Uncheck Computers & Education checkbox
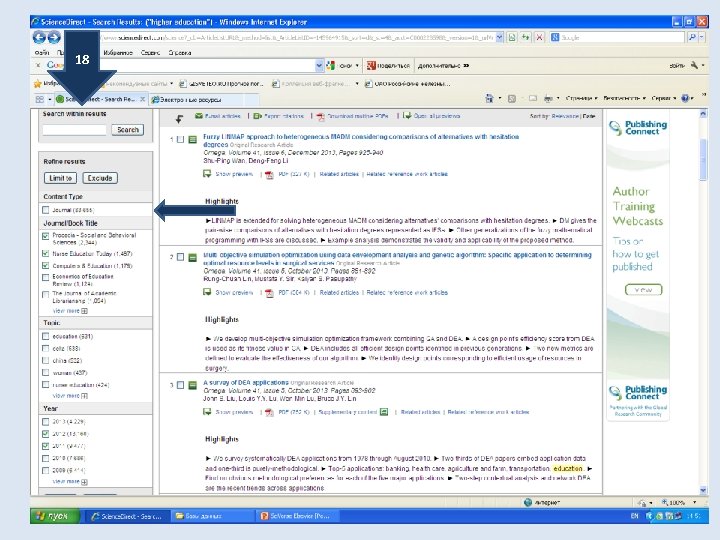The width and height of the screenshot is (720, 540). (45, 265)
